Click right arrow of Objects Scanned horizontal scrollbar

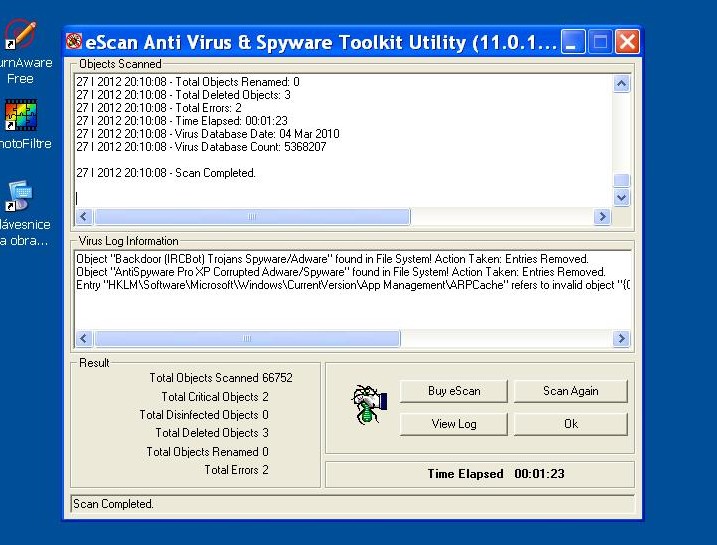[602, 216]
